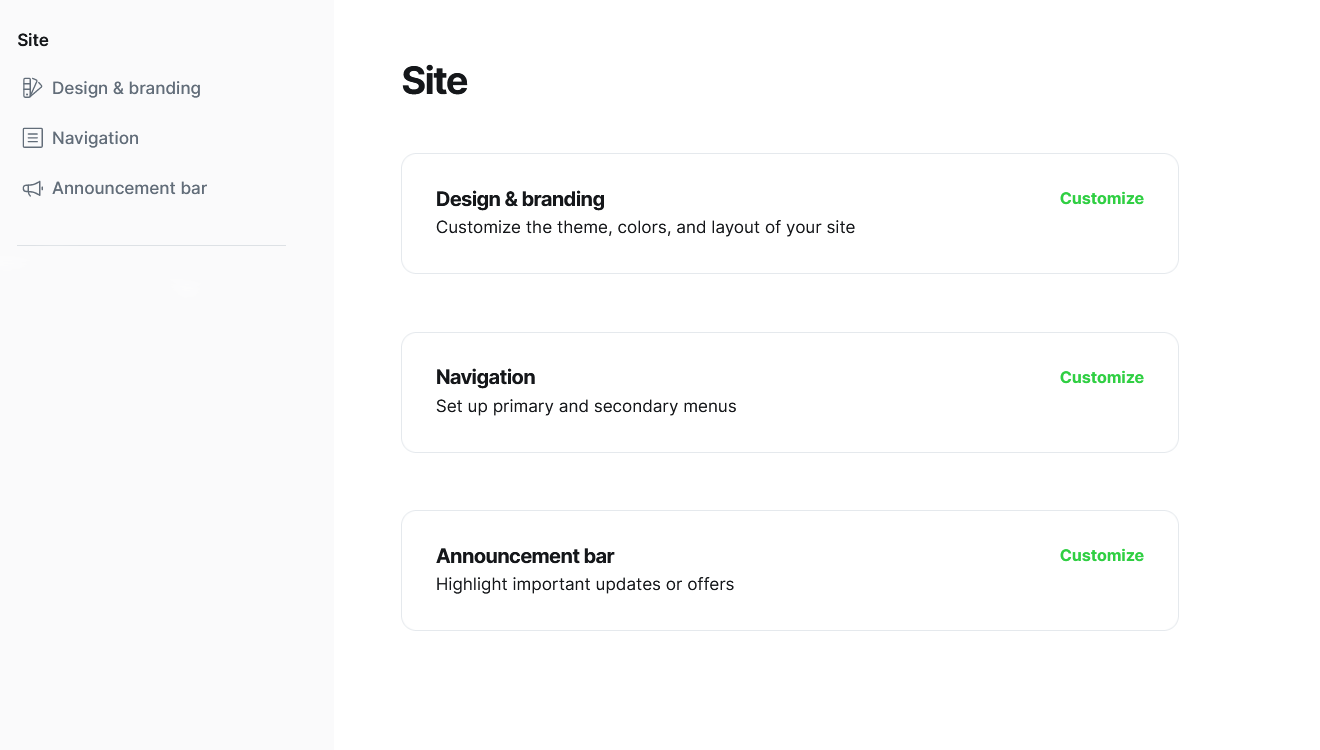Click the Announcement bar card heading
The height and width of the screenshot is (750, 1320).
coord(525,556)
